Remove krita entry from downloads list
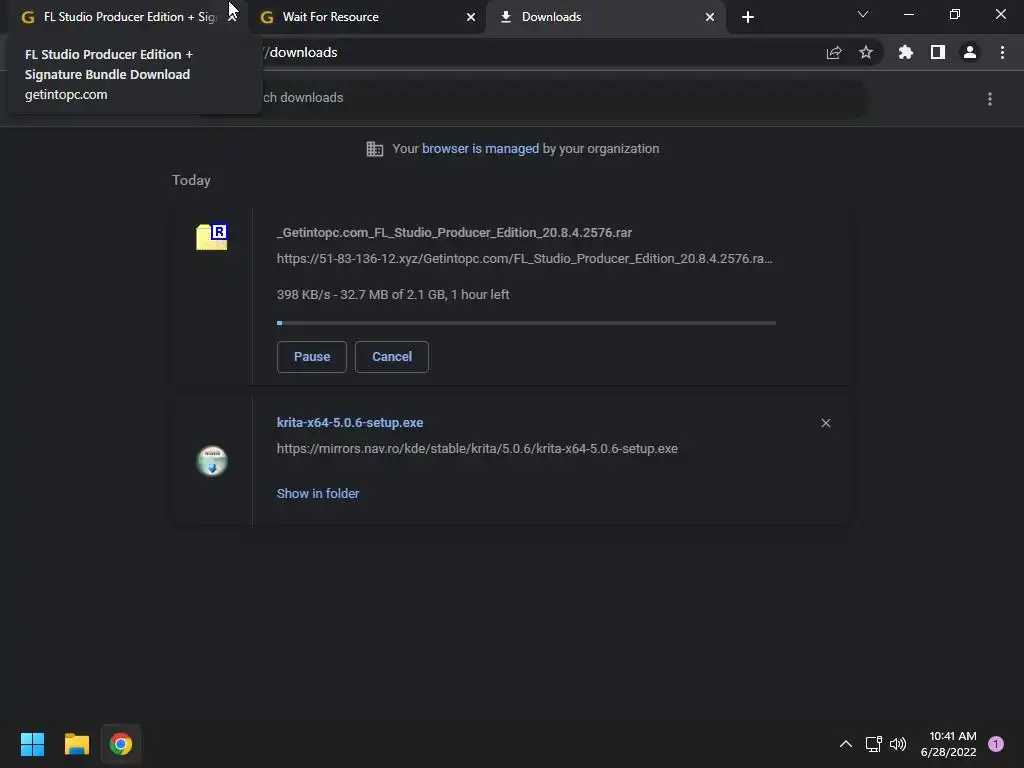 pos(825,423)
